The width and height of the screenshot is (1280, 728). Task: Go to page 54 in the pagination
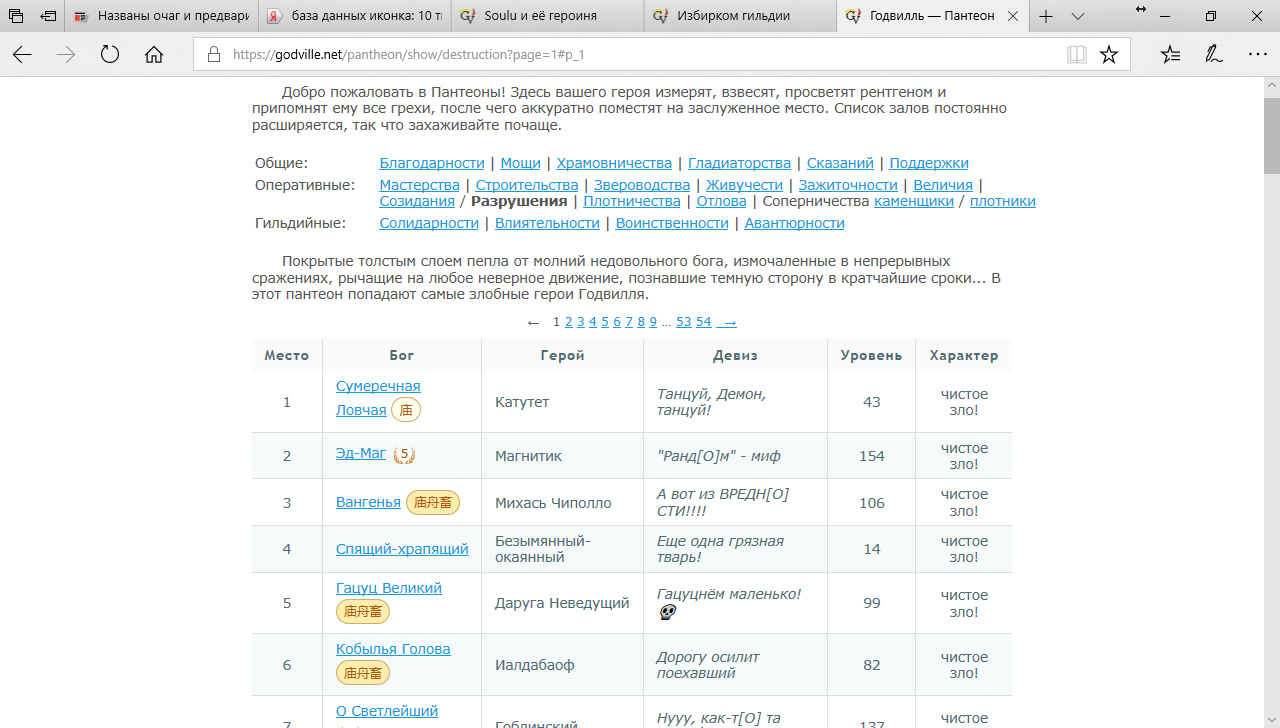(703, 322)
